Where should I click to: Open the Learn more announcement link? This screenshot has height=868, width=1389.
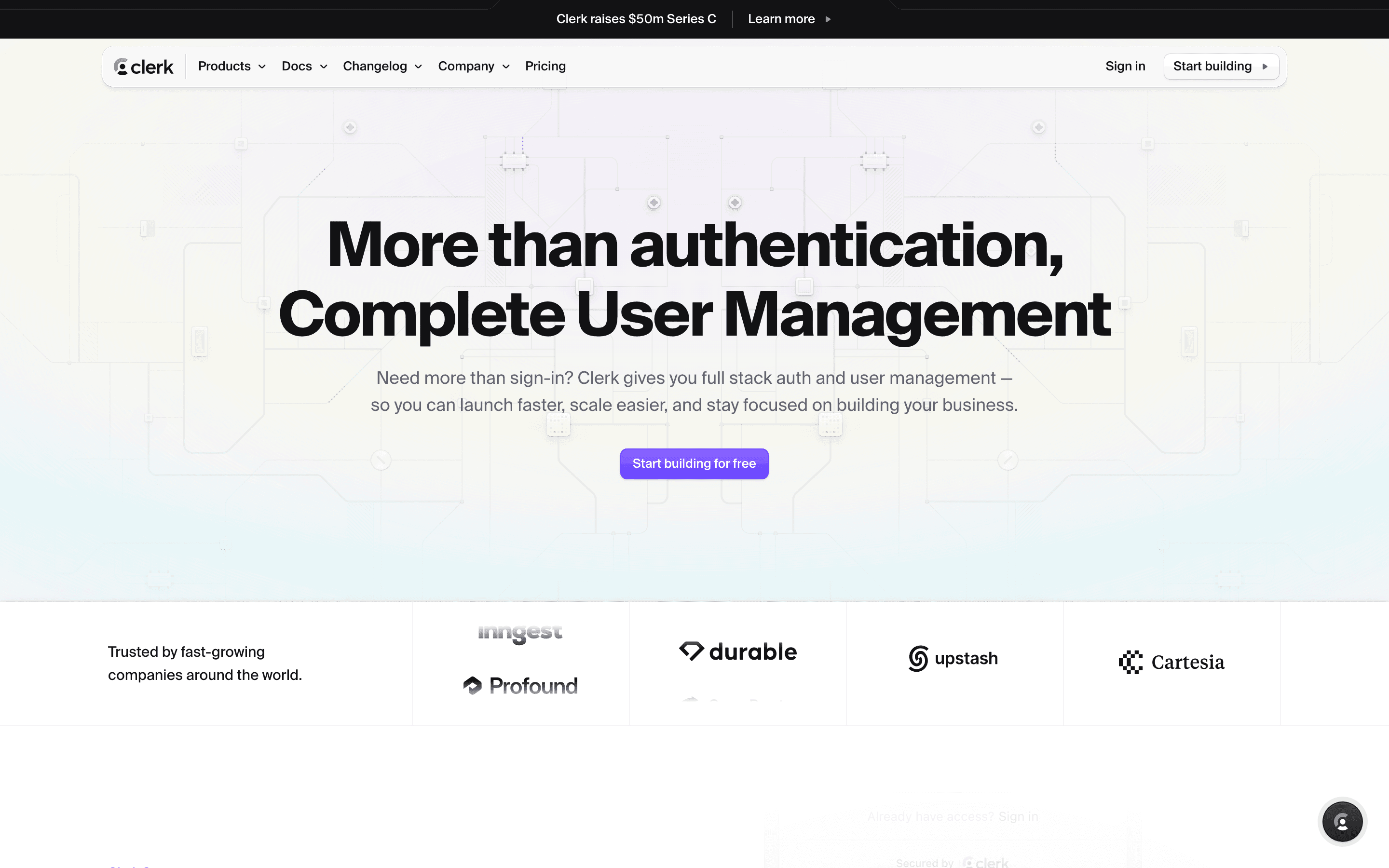click(x=781, y=19)
